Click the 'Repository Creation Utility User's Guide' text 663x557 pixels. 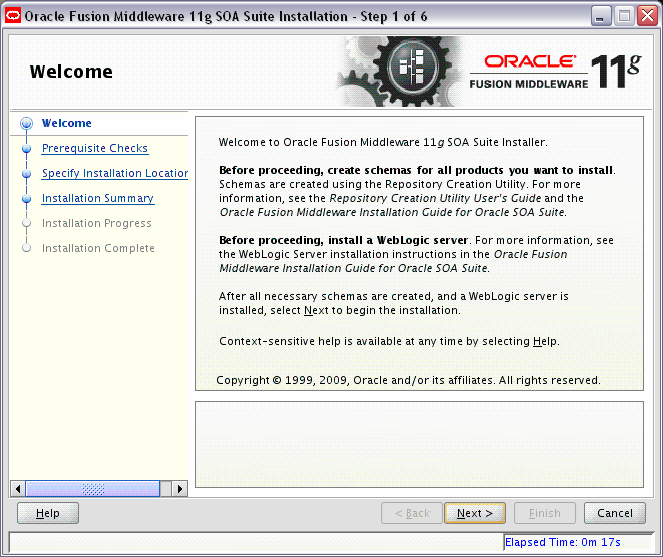tap(435, 198)
